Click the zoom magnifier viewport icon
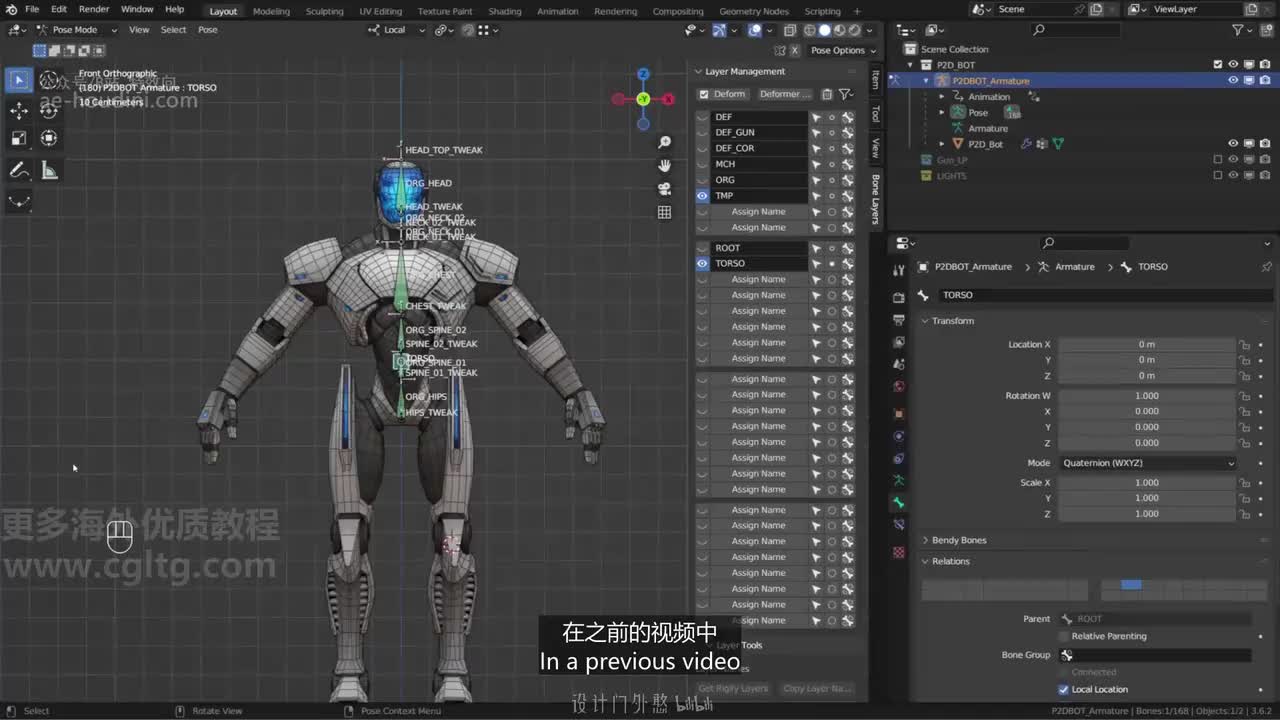1280x720 pixels. [x=664, y=143]
